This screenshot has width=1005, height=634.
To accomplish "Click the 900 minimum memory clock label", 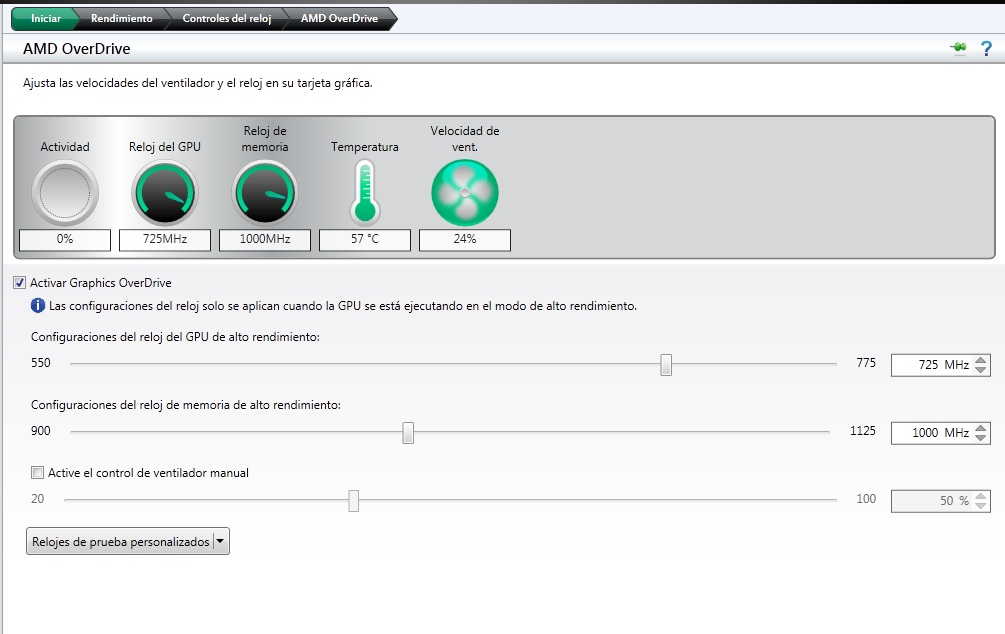I will click(40, 431).
